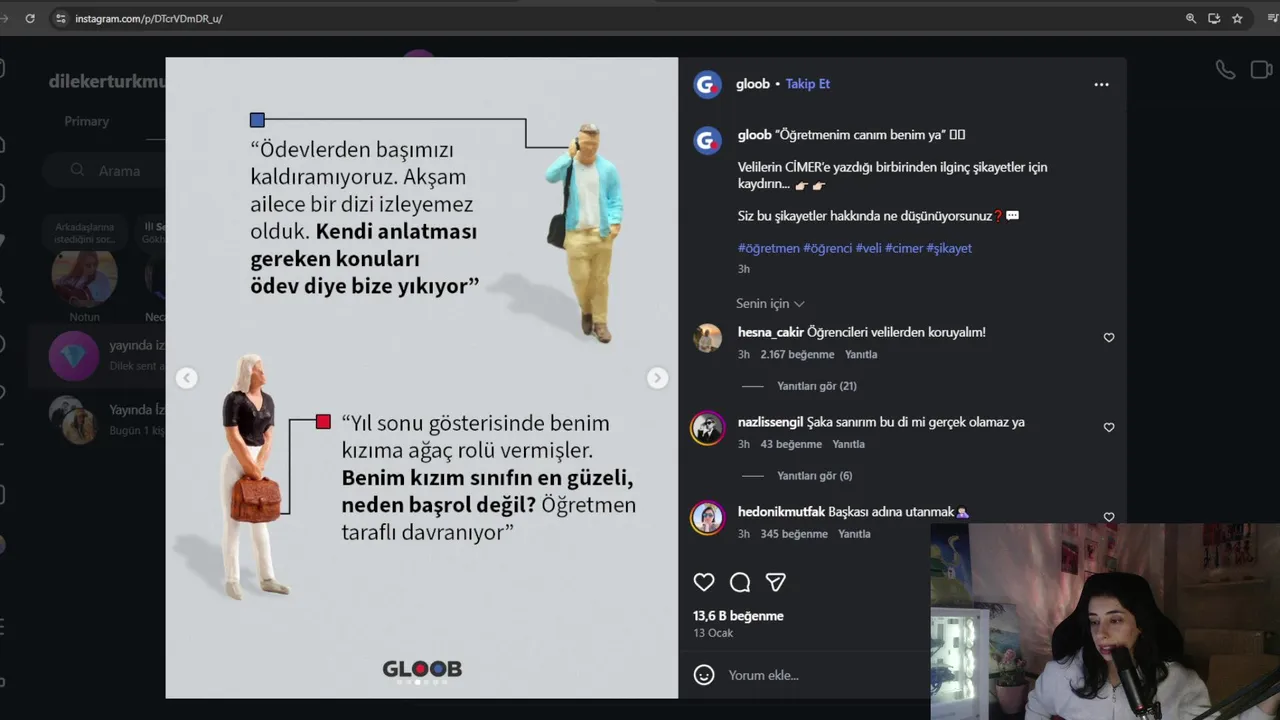Click hesna_cakir username
The width and height of the screenshot is (1280, 720).
pos(771,332)
